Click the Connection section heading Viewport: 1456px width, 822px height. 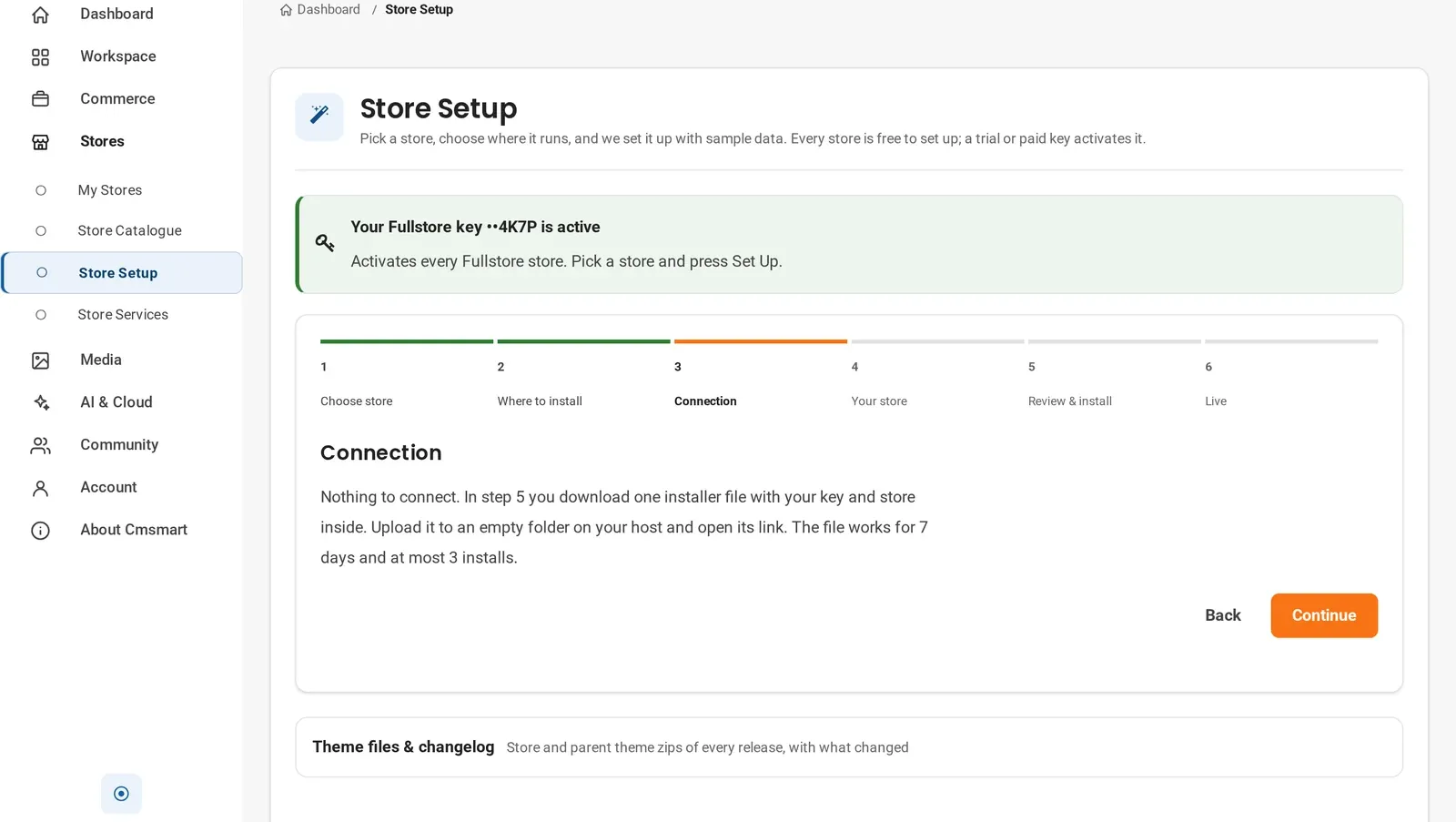click(x=380, y=453)
